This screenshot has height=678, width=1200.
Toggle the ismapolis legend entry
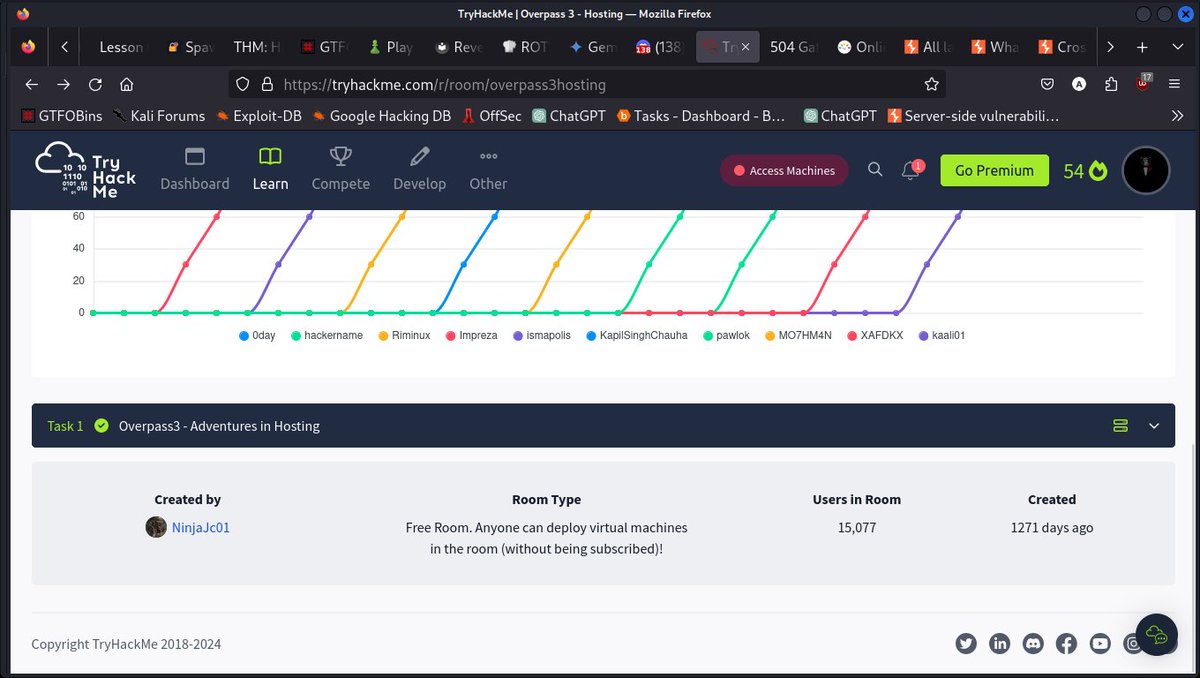coord(541,335)
